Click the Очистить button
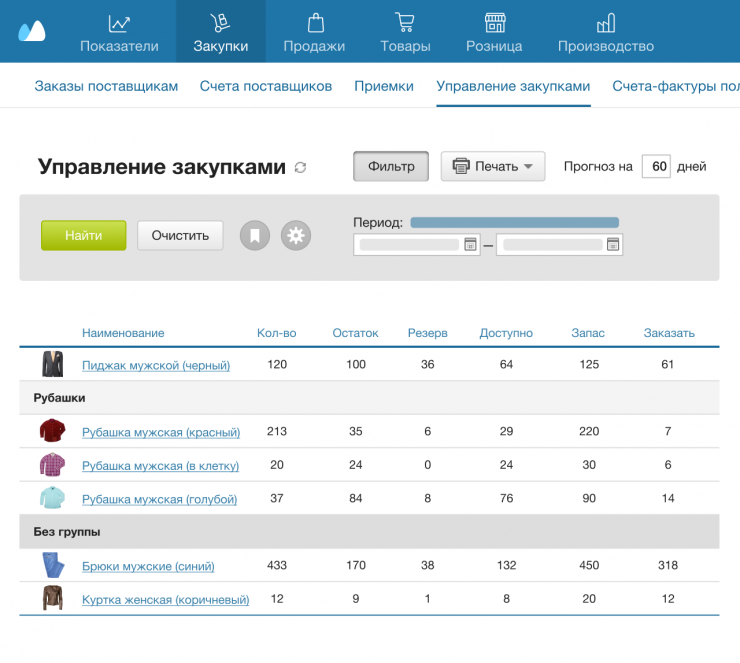This screenshot has height=663, width=740. tap(180, 236)
